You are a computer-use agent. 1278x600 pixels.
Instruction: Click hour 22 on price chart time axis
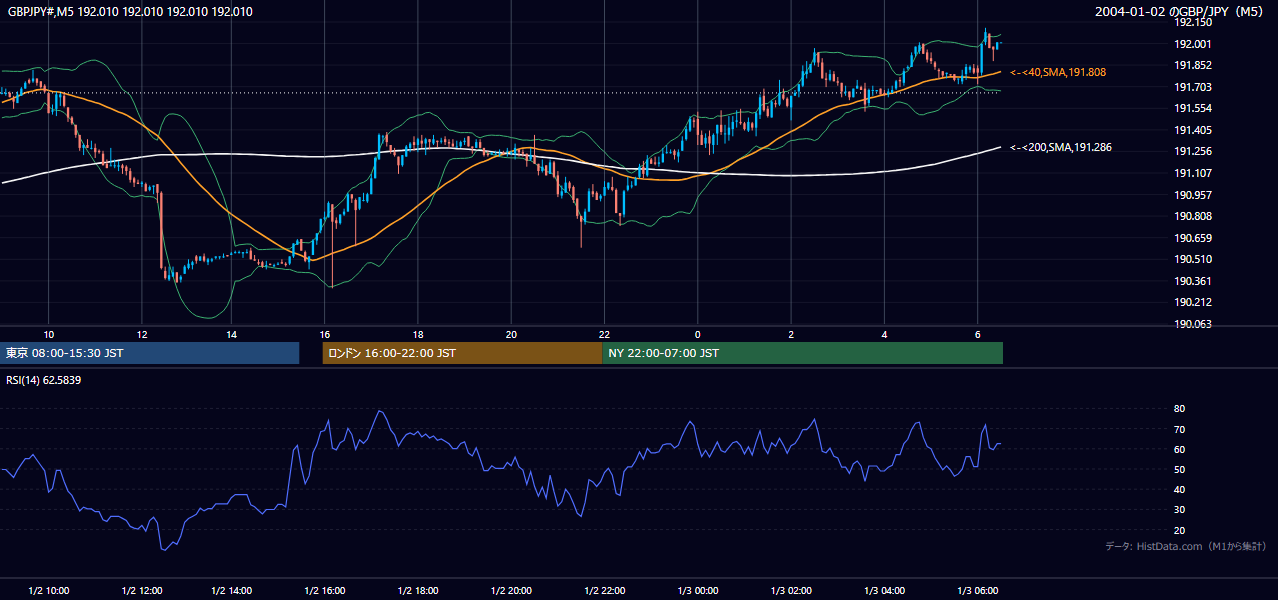(x=604, y=334)
